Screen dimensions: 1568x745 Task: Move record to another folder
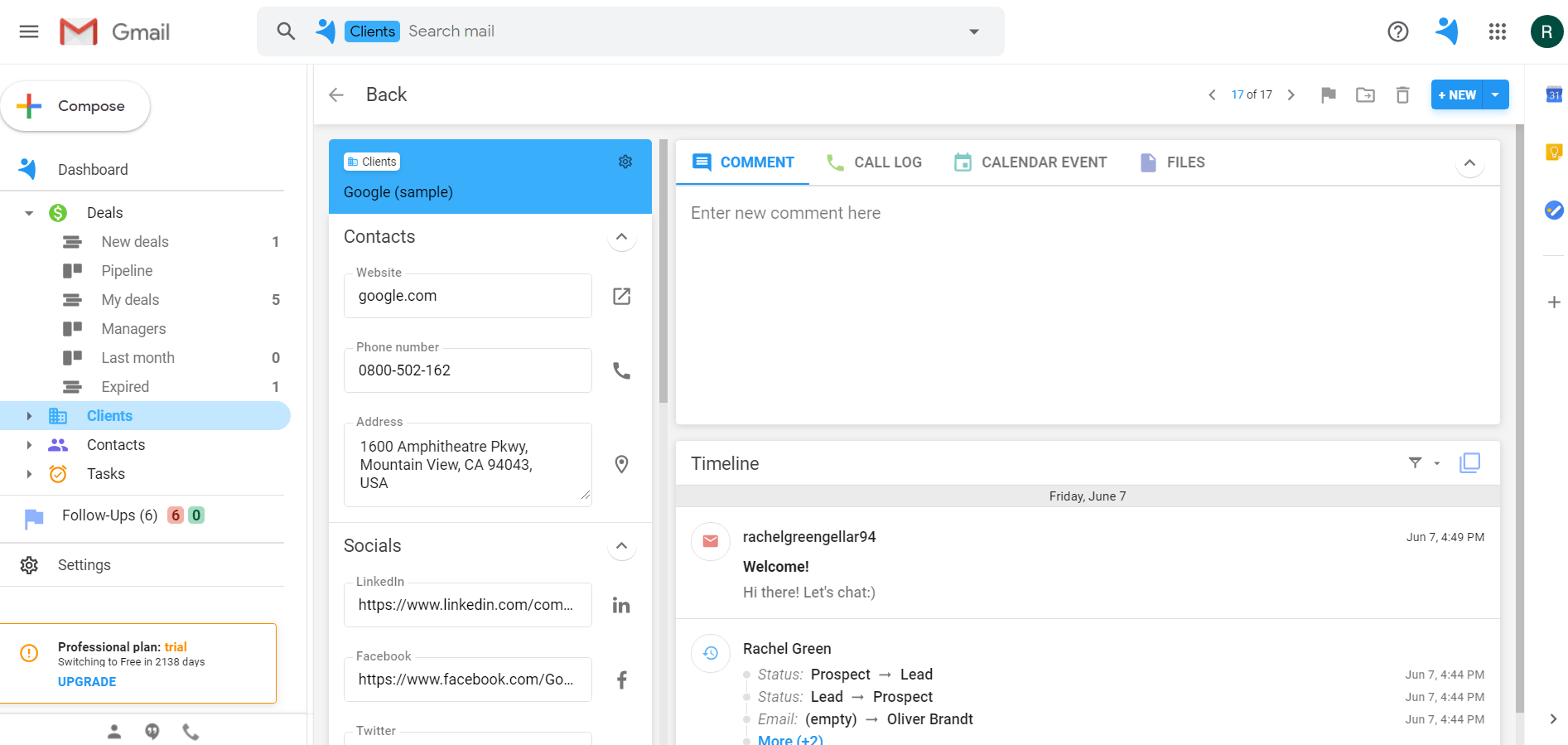pos(1365,94)
